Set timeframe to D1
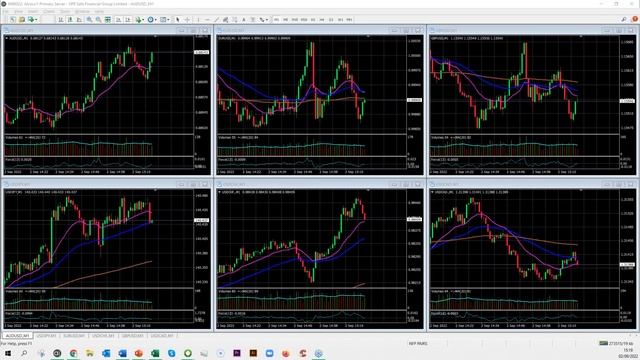Viewport: 640px width, 360px height. coord(331,19)
